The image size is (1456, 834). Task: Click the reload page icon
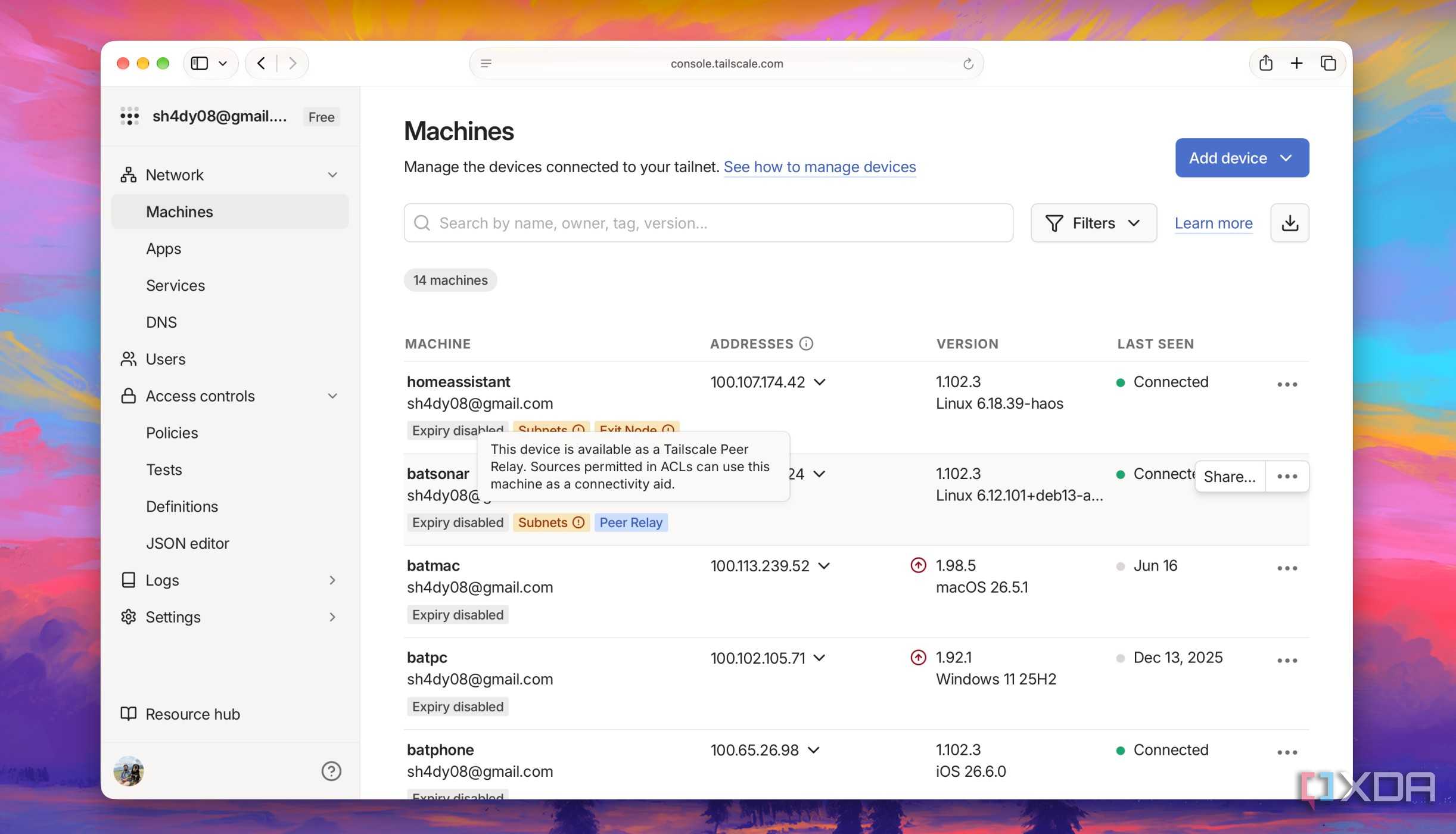(x=968, y=64)
